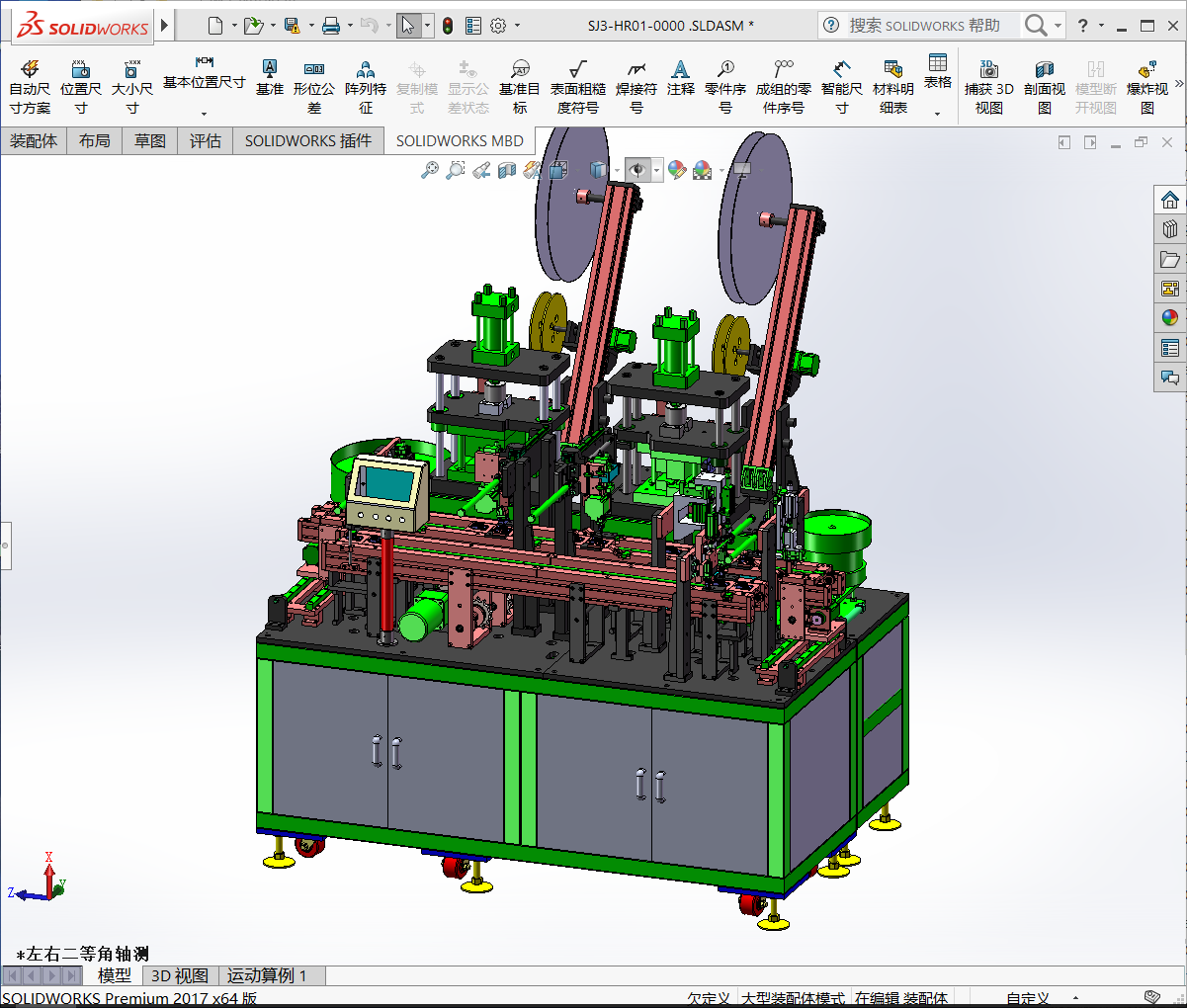
Task: Click the Zoom to Fit view icon
Action: click(429, 170)
